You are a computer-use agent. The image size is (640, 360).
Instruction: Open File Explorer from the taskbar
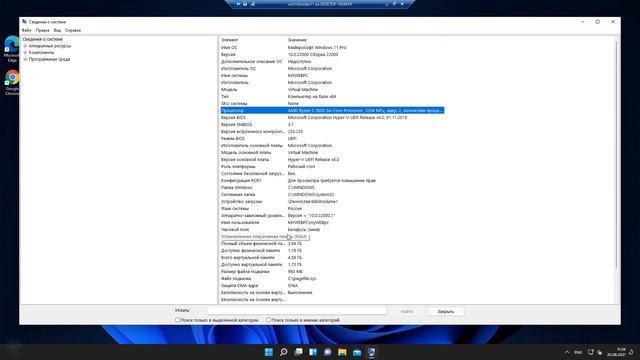pos(342,352)
